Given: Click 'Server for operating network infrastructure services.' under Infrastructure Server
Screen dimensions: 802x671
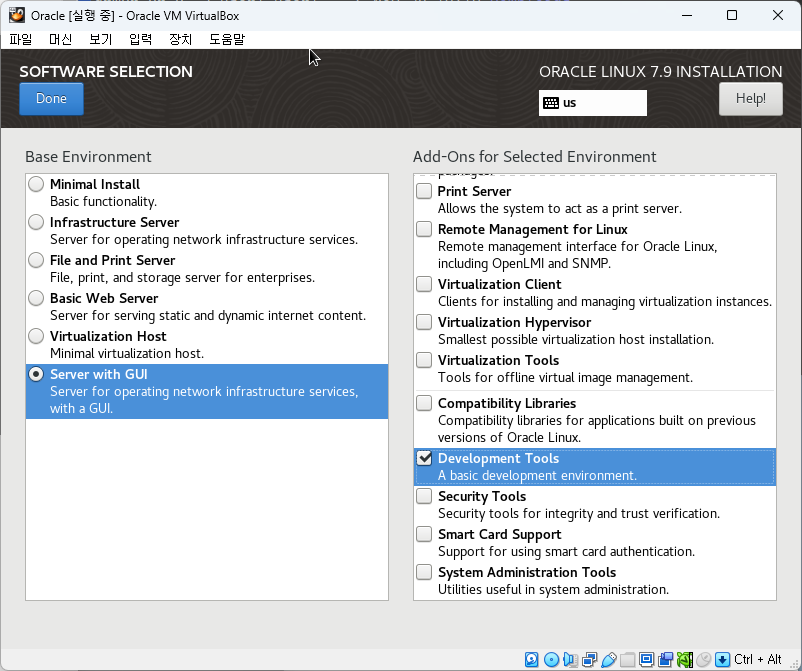Looking at the screenshot, I should coord(204,239).
